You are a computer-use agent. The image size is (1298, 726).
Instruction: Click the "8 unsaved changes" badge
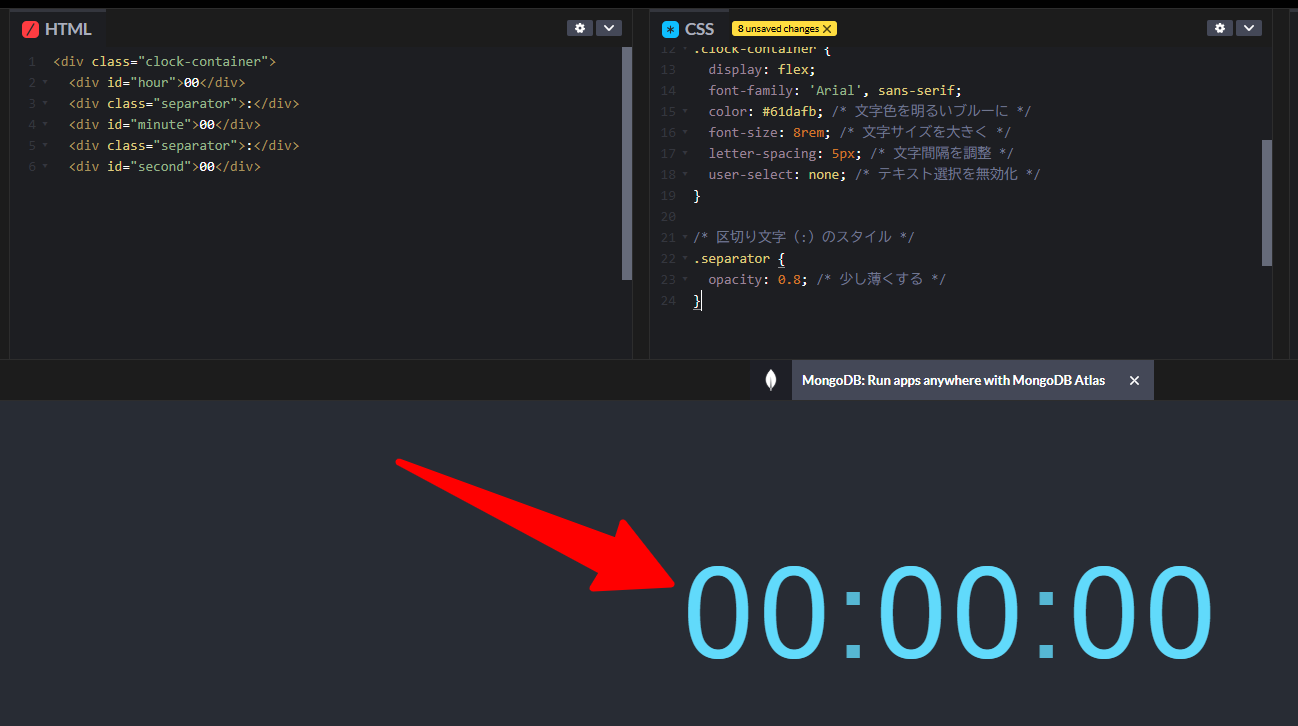click(784, 29)
